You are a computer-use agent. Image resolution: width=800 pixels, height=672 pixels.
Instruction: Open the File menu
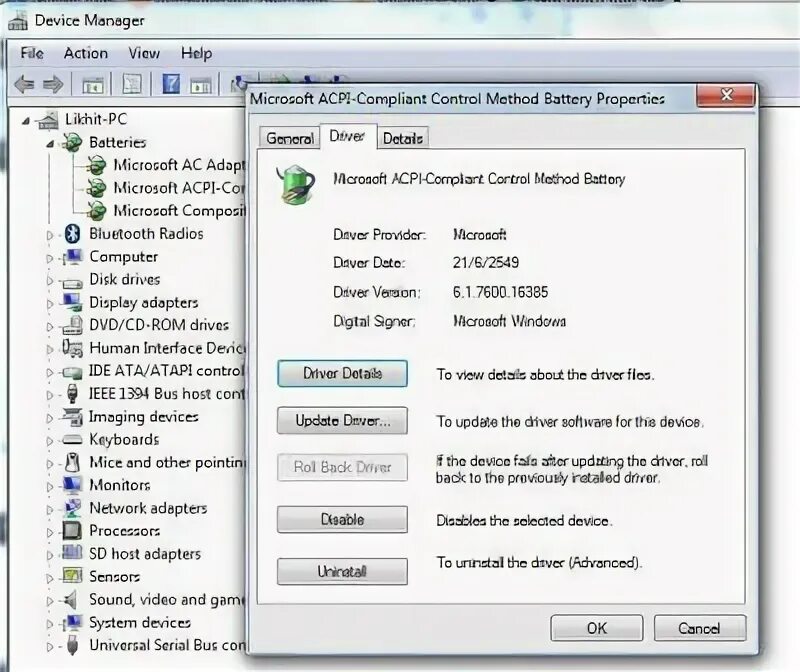32,53
